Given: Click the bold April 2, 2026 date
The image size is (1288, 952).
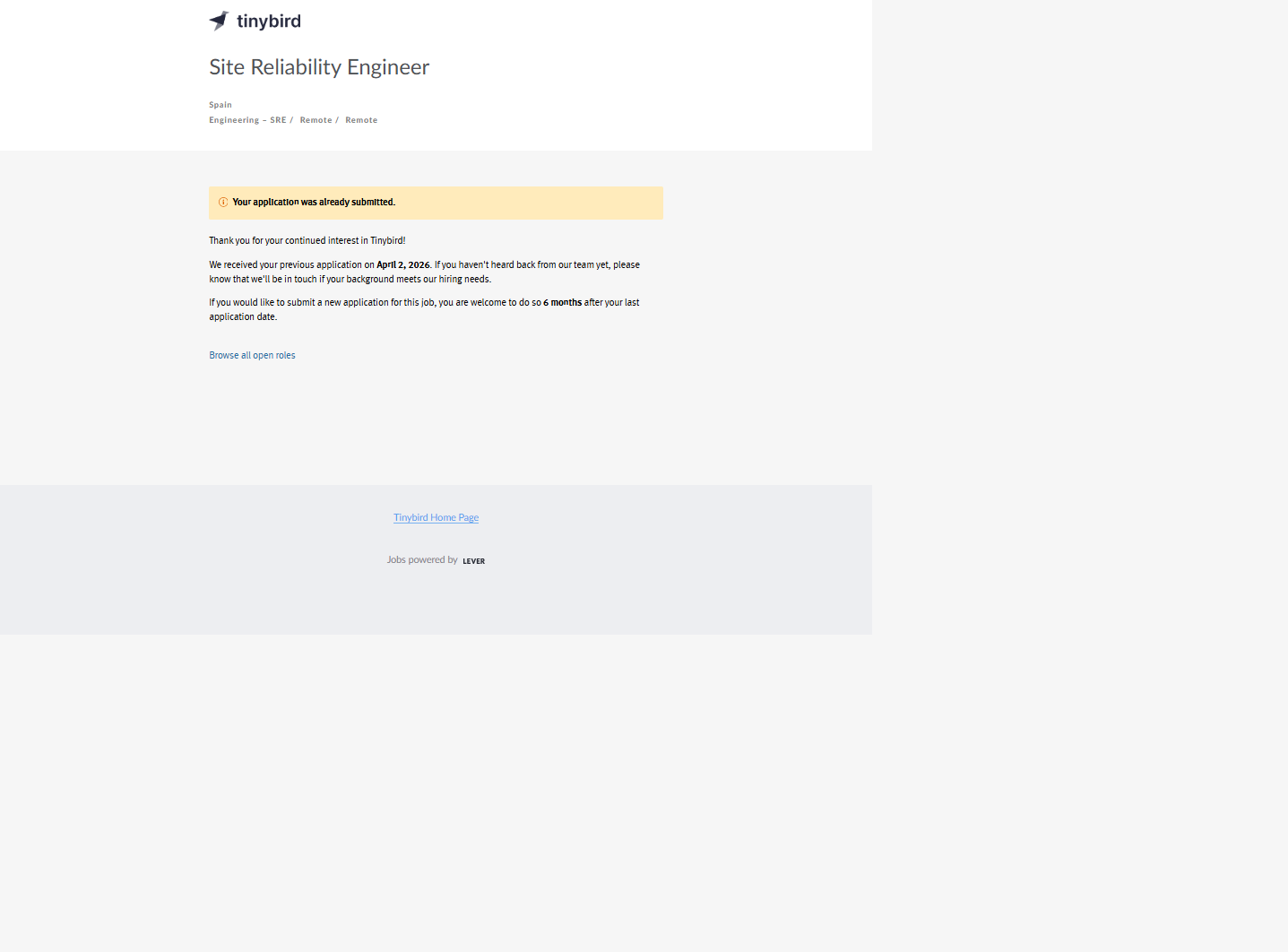Looking at the screenshot, I should (x=402, y=265).
